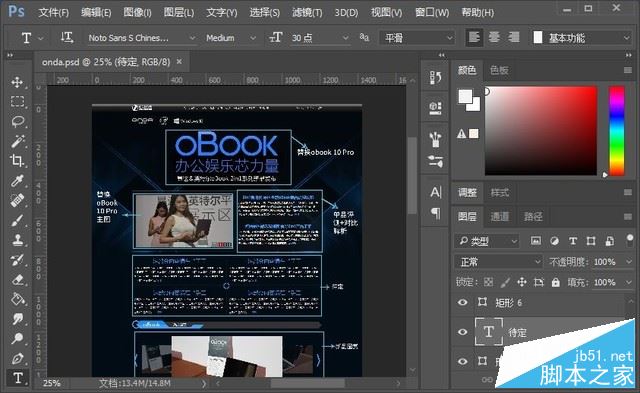640x393 pixels.
Task: Switch to the 色板 tab
Action: pos(499,70)
